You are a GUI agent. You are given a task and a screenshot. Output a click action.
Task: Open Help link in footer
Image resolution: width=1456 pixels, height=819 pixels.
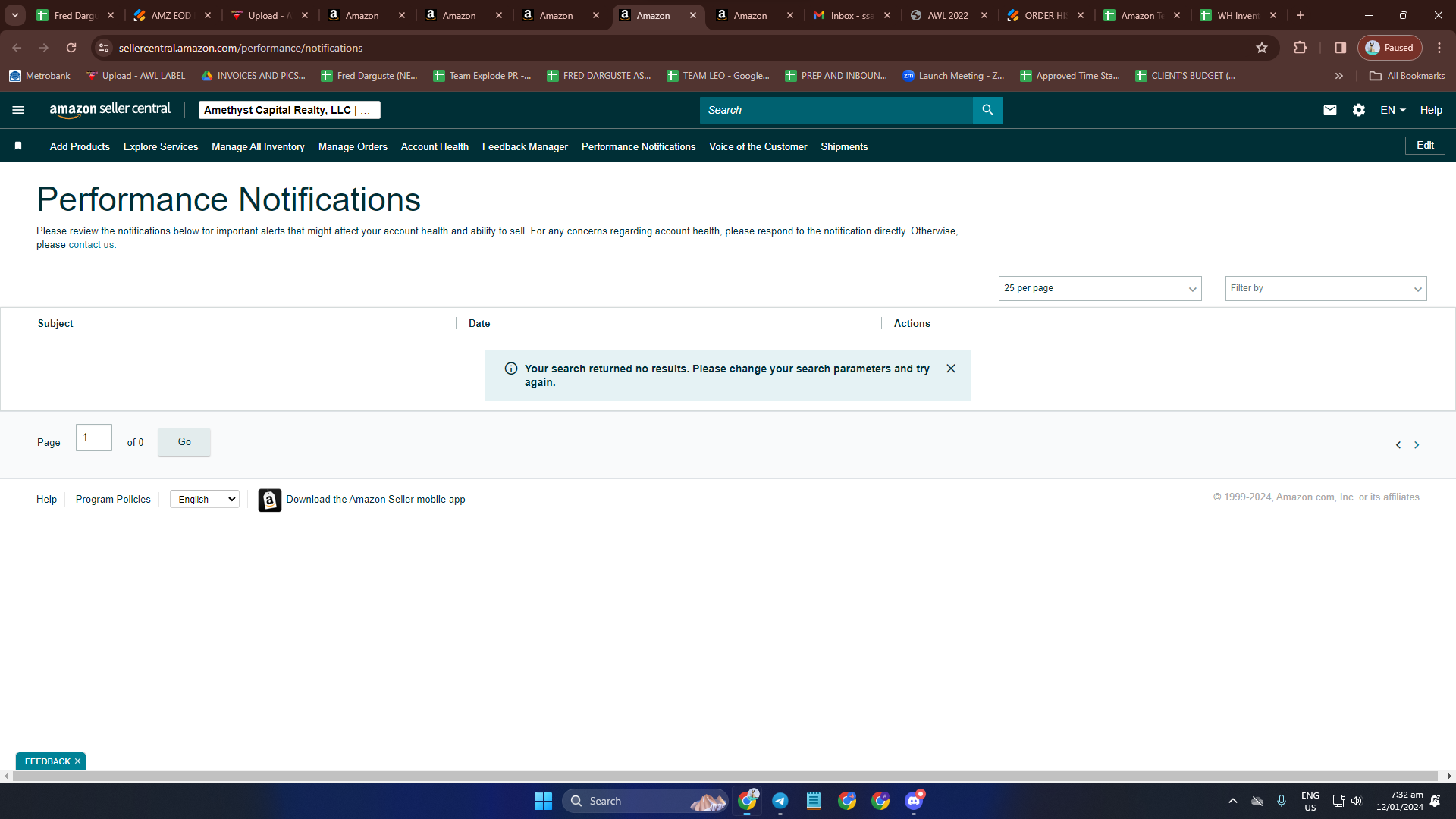click(x=46, y=499)
